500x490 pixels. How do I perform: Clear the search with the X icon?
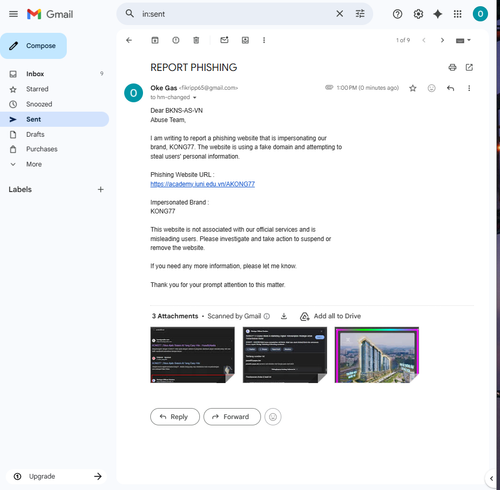[x=339, y=14]
